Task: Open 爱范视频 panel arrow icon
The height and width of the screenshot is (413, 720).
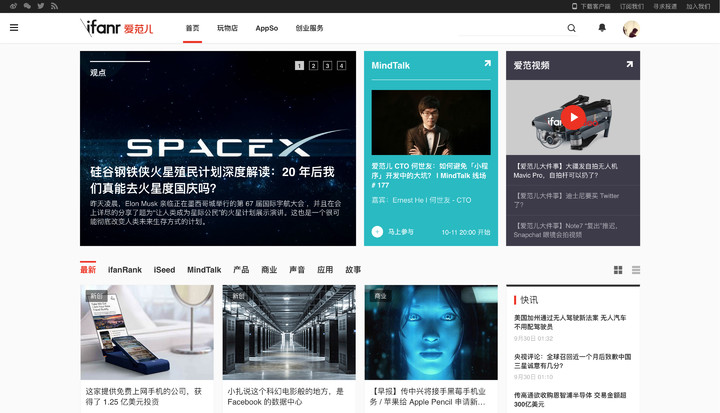Action: click(x=630, y=64)
